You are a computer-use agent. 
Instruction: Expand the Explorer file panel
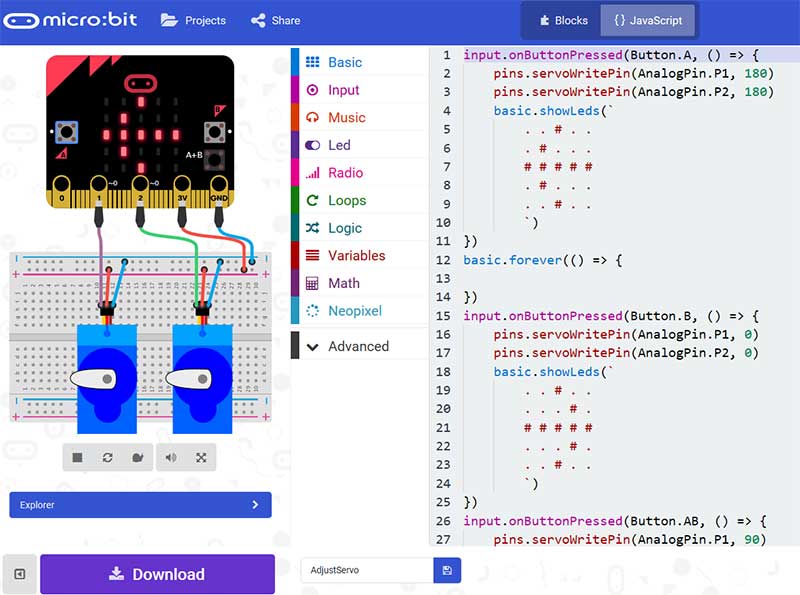point(140,505)
